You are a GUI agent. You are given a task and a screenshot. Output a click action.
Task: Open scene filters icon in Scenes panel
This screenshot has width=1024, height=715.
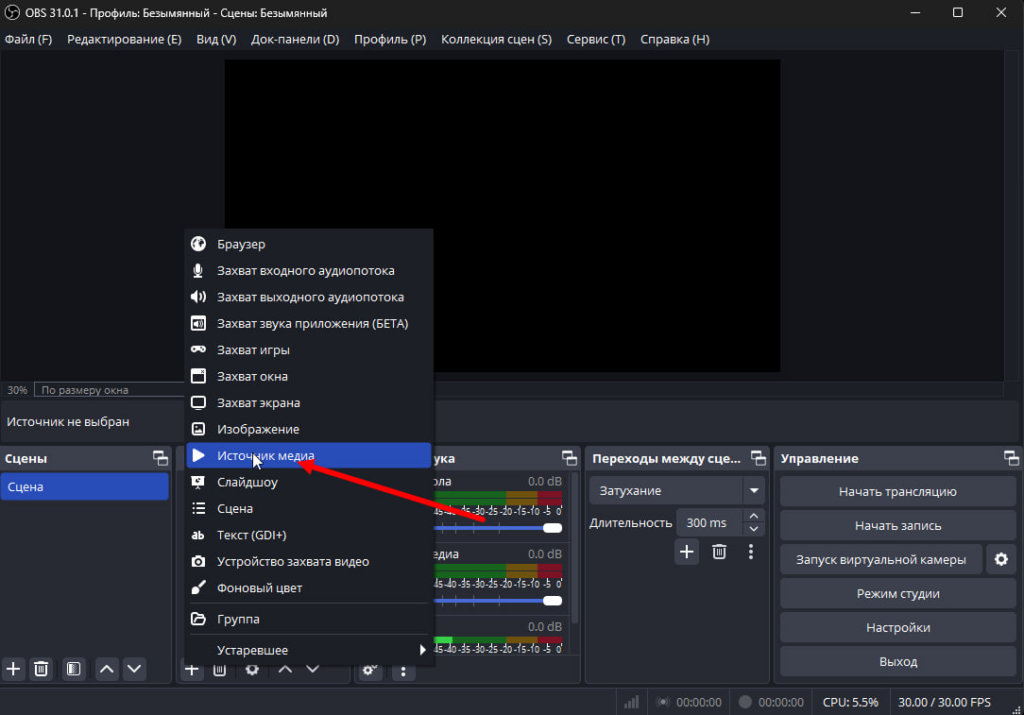73,668
